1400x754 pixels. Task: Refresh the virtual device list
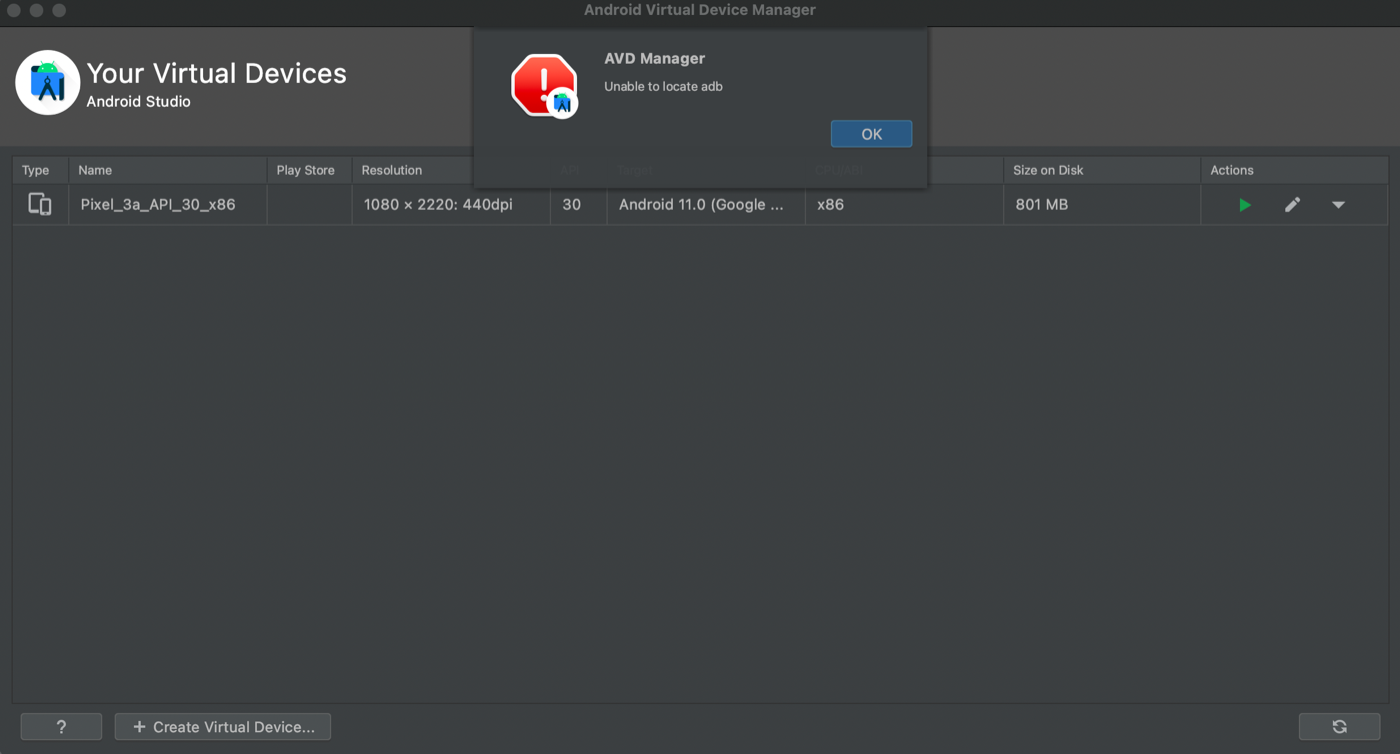point(1339,727)
